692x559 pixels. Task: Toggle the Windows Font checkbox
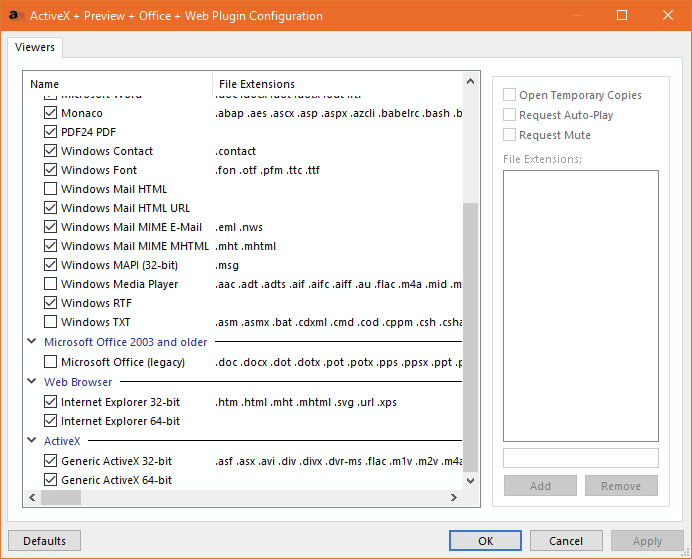point(50,170)
